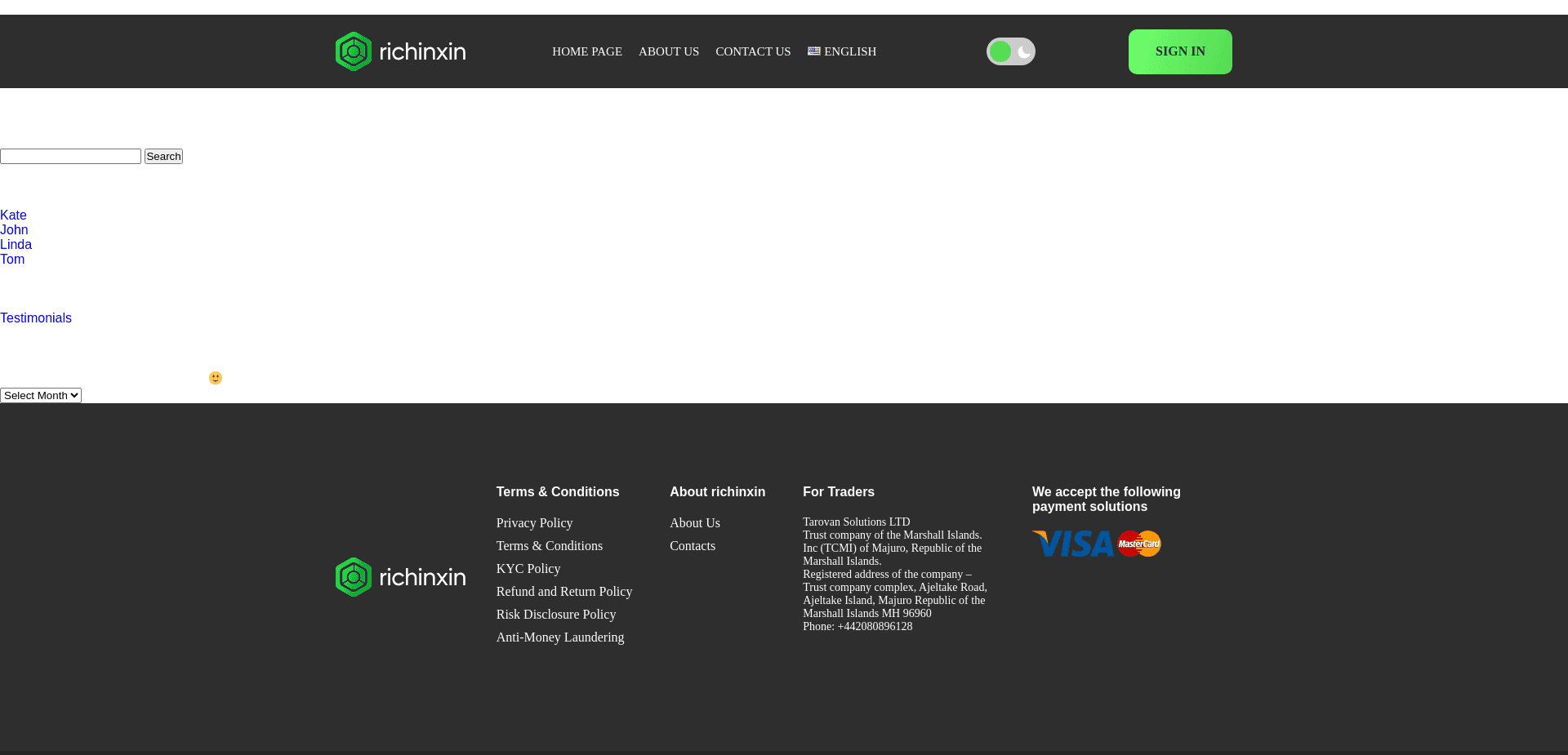The height and width of the screenshot is (755, 1568).
Task: Open Terms & Conditions footer link
Action: pos(550,546)
